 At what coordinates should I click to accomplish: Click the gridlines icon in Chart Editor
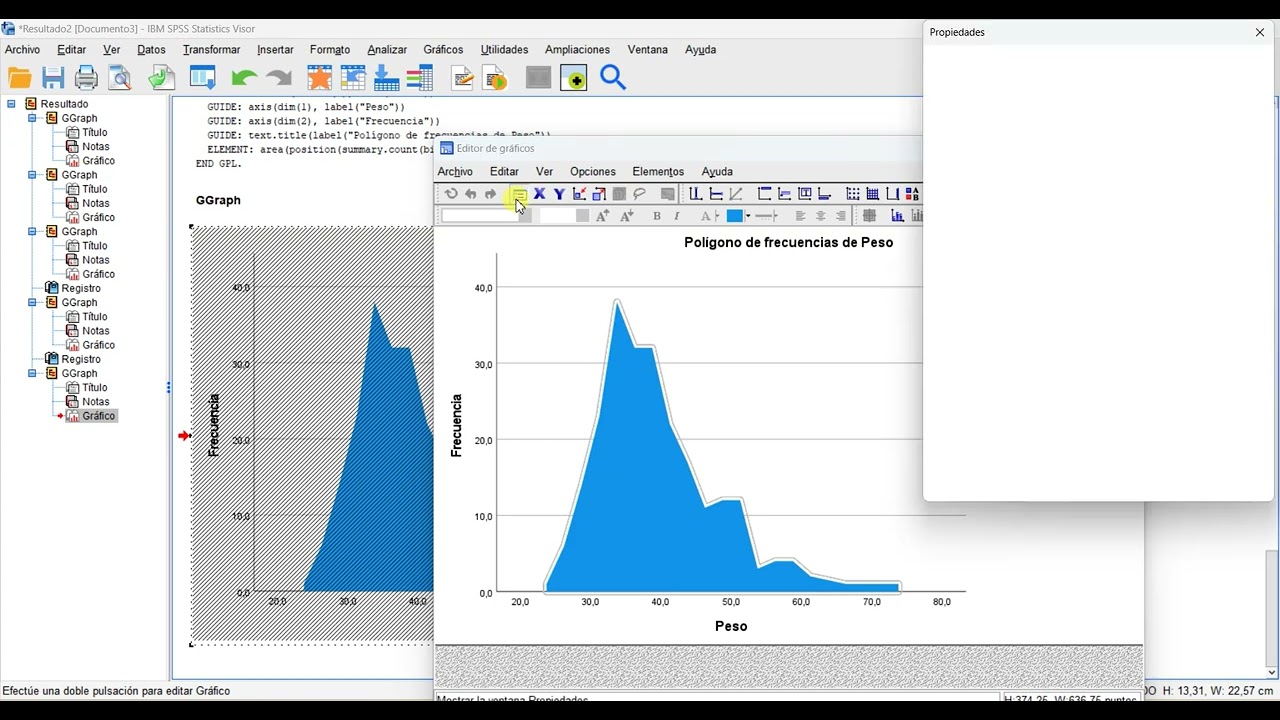[x=872, y=194]
